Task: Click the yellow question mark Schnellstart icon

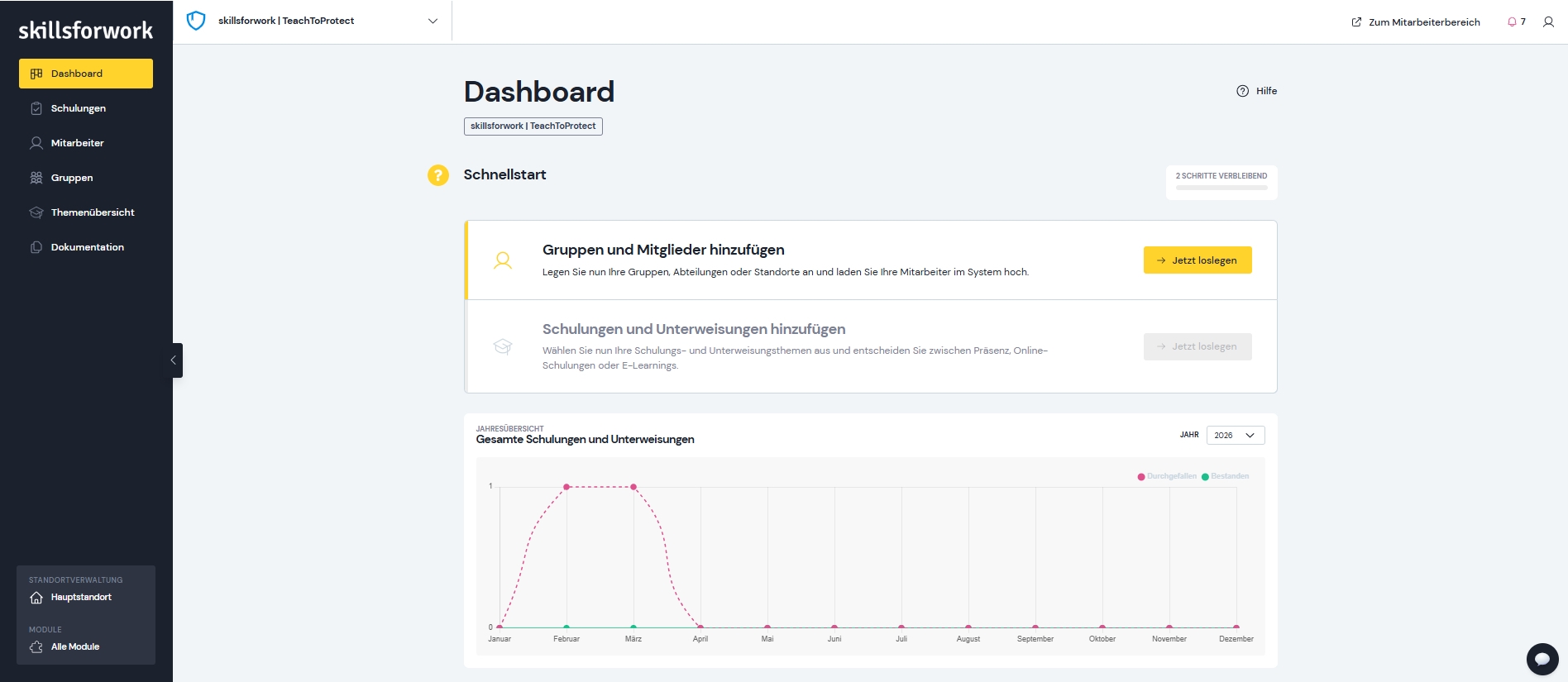Action: (x=437, y=175)
